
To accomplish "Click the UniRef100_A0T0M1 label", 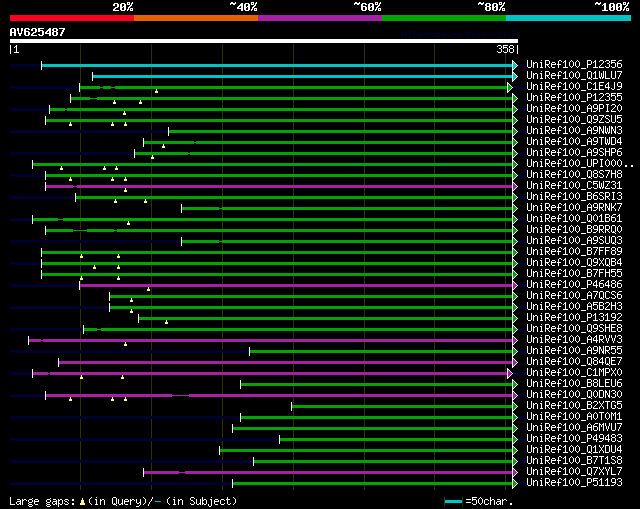I will [574, 417].
